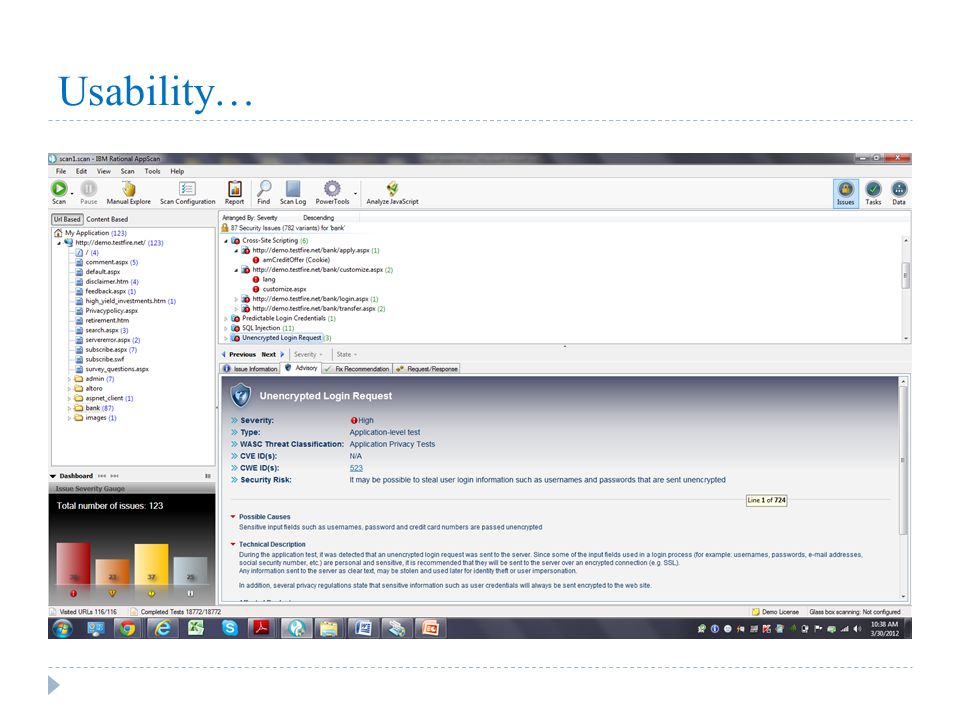Screen dimensions: 960x720
Task: Select subscribe.swf in the application tree
Action: point(100,359)
